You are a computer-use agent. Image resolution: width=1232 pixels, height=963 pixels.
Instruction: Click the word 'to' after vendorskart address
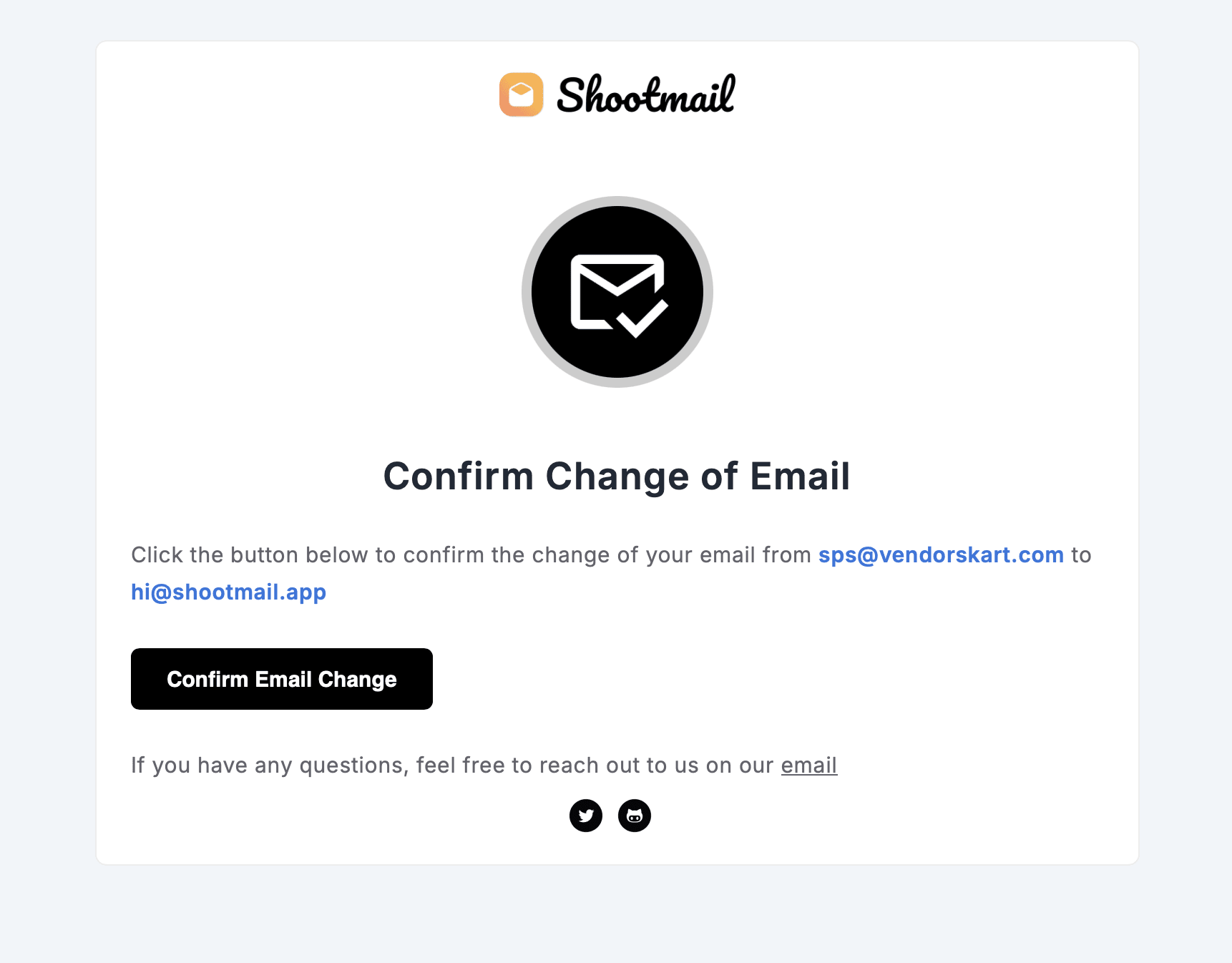click(1081, 555)
